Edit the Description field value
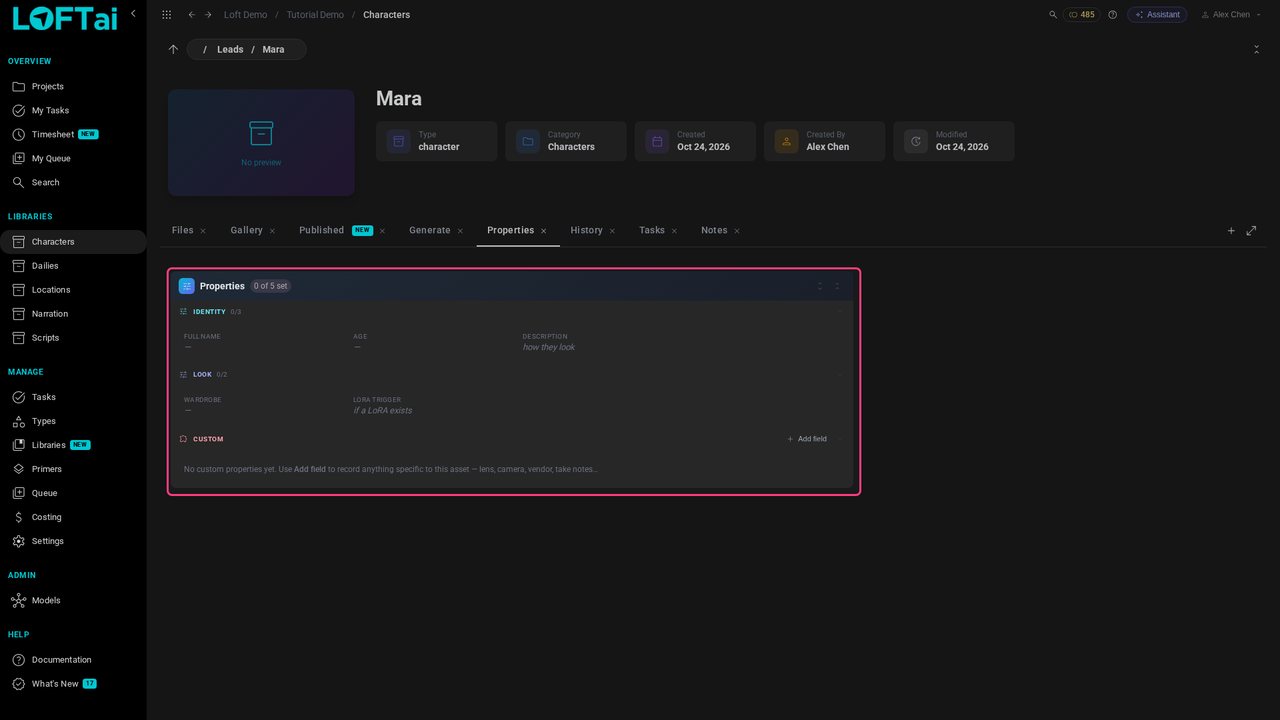 pyautogui.click(x=549, y=347)
